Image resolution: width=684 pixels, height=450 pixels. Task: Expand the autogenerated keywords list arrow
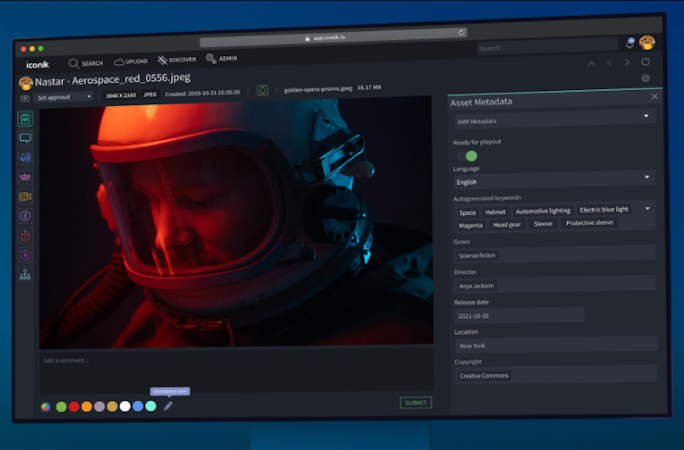(x=647, y=209)
